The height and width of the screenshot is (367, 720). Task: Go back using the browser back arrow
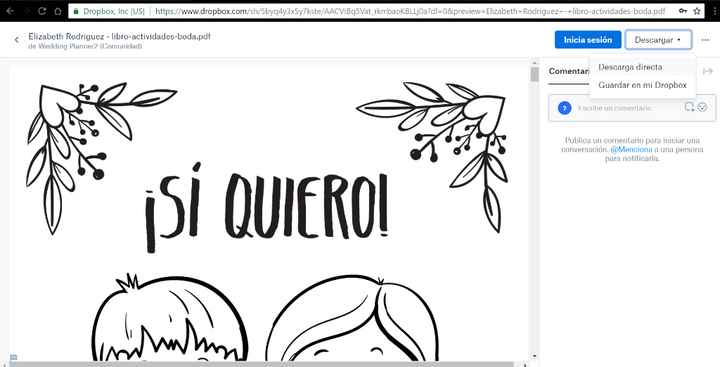[10, 11]
